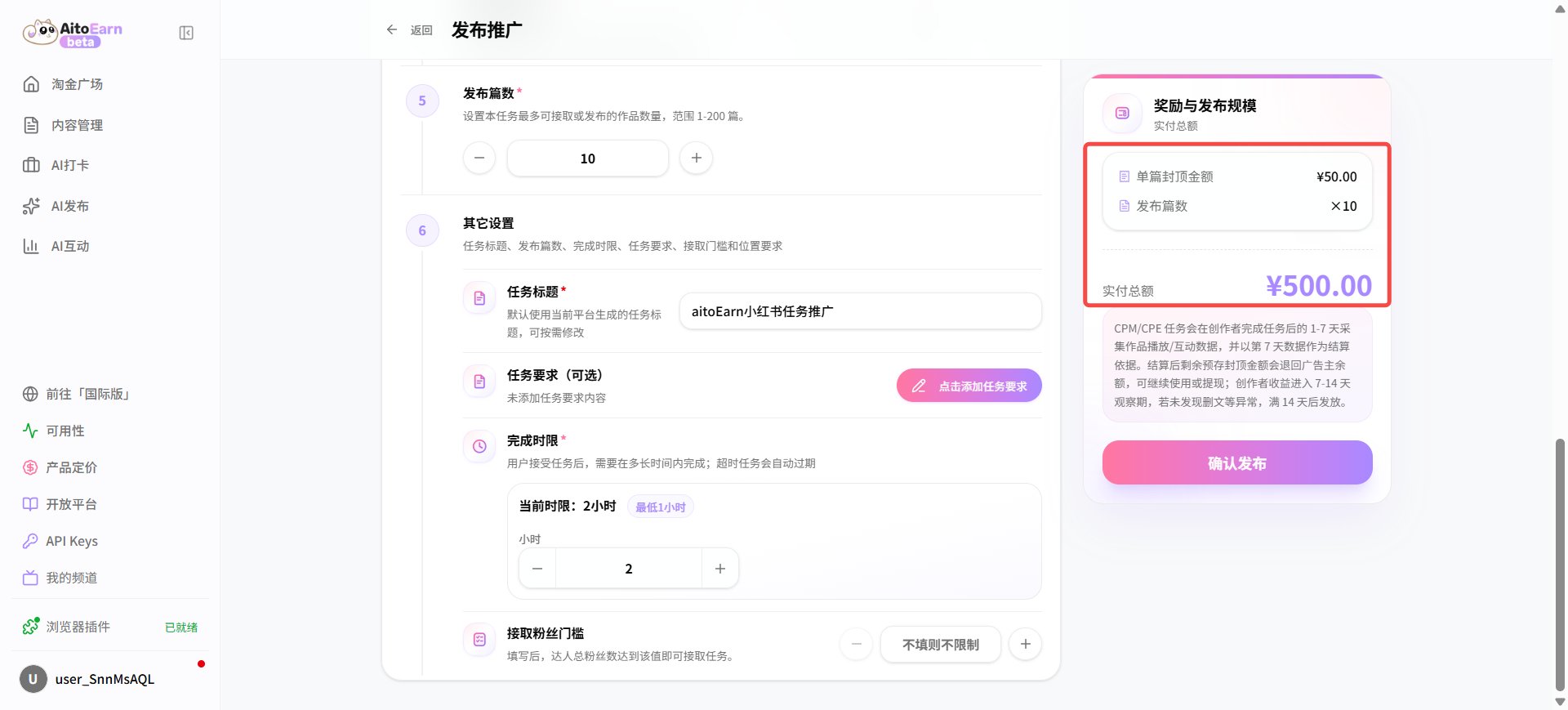Screen dimensions: 1568x710
Task: Click the step 6 circle marker
Action: click(422, 230)
